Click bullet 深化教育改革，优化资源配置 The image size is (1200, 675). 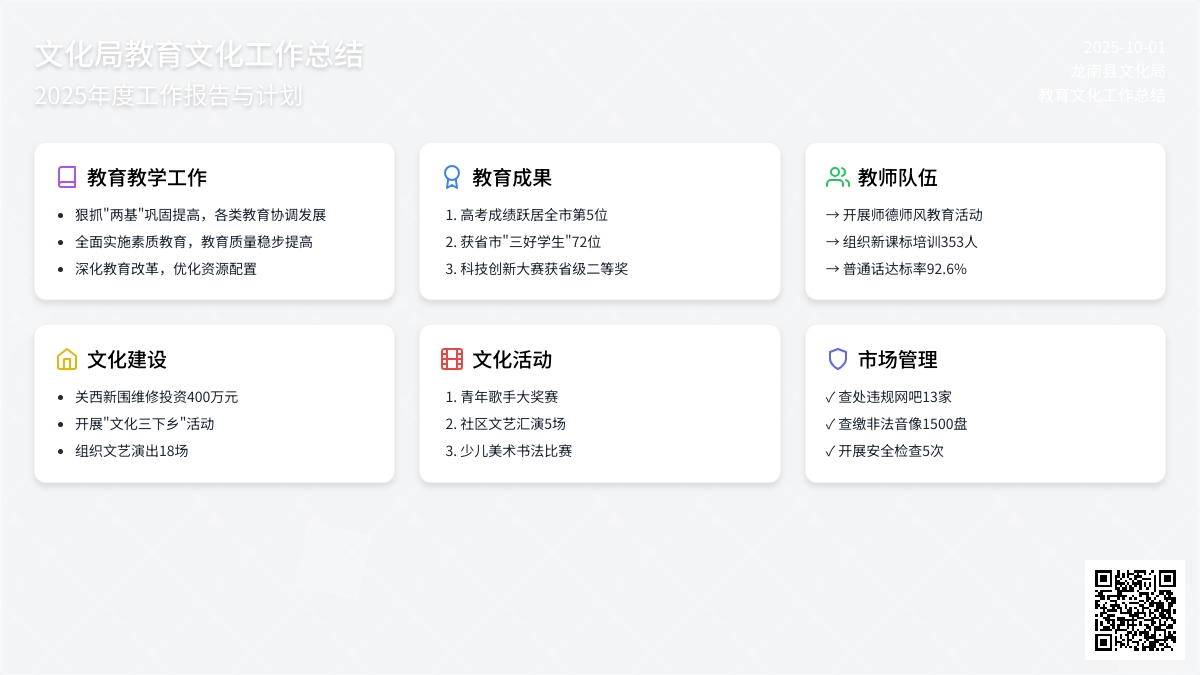point(165,269)
